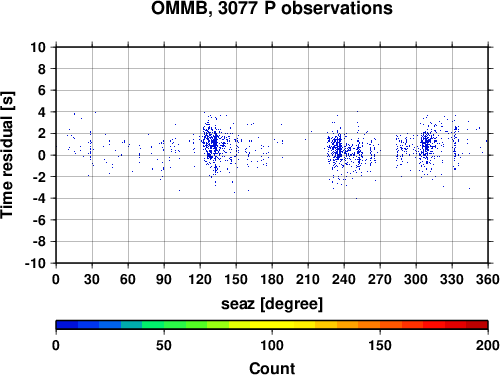Click the 180 tick label on x-axis
Screen dimensions: 500x375
pyautogui.click(x=272, y=279)
